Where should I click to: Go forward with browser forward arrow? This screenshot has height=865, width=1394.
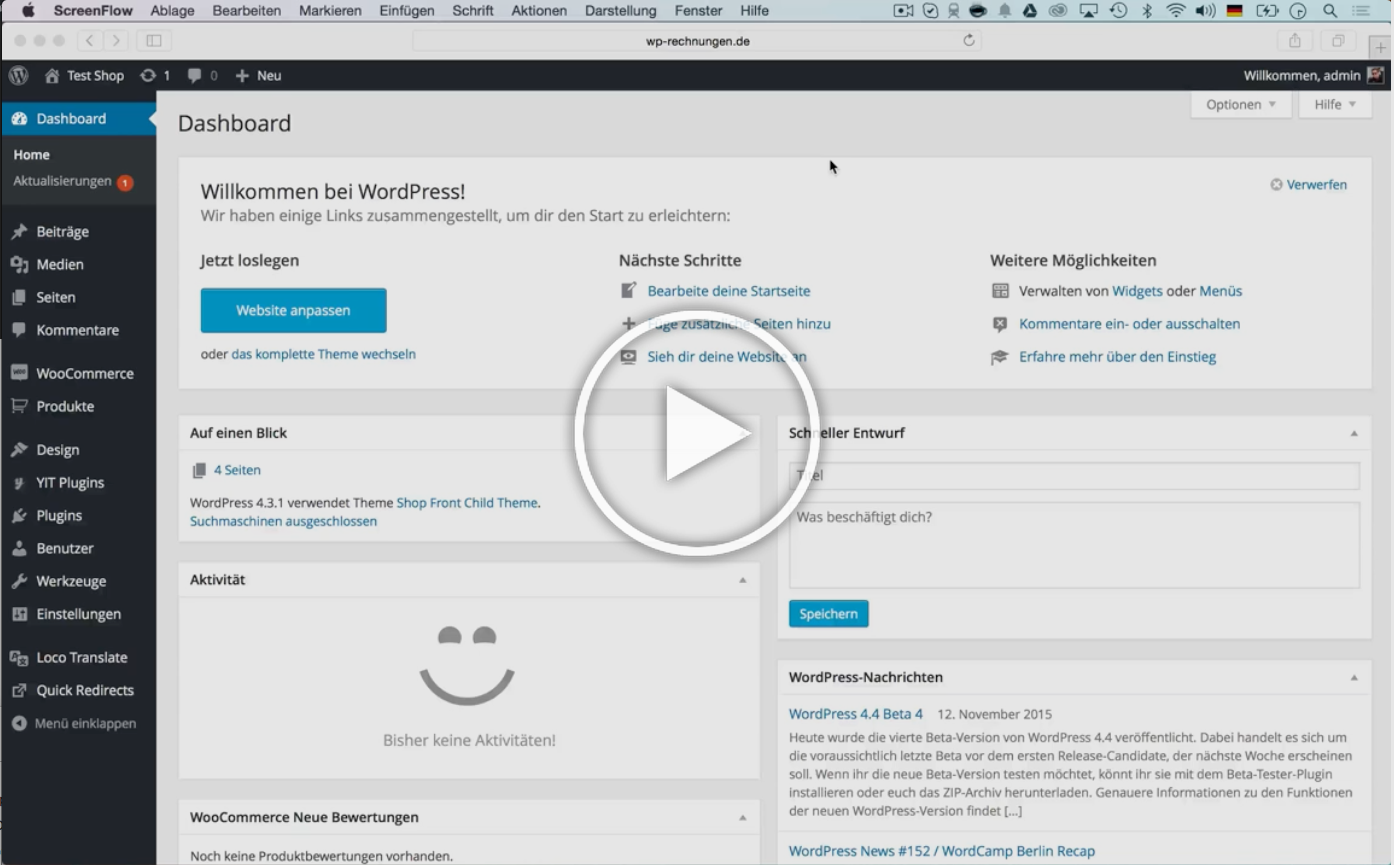pos(117,41)
